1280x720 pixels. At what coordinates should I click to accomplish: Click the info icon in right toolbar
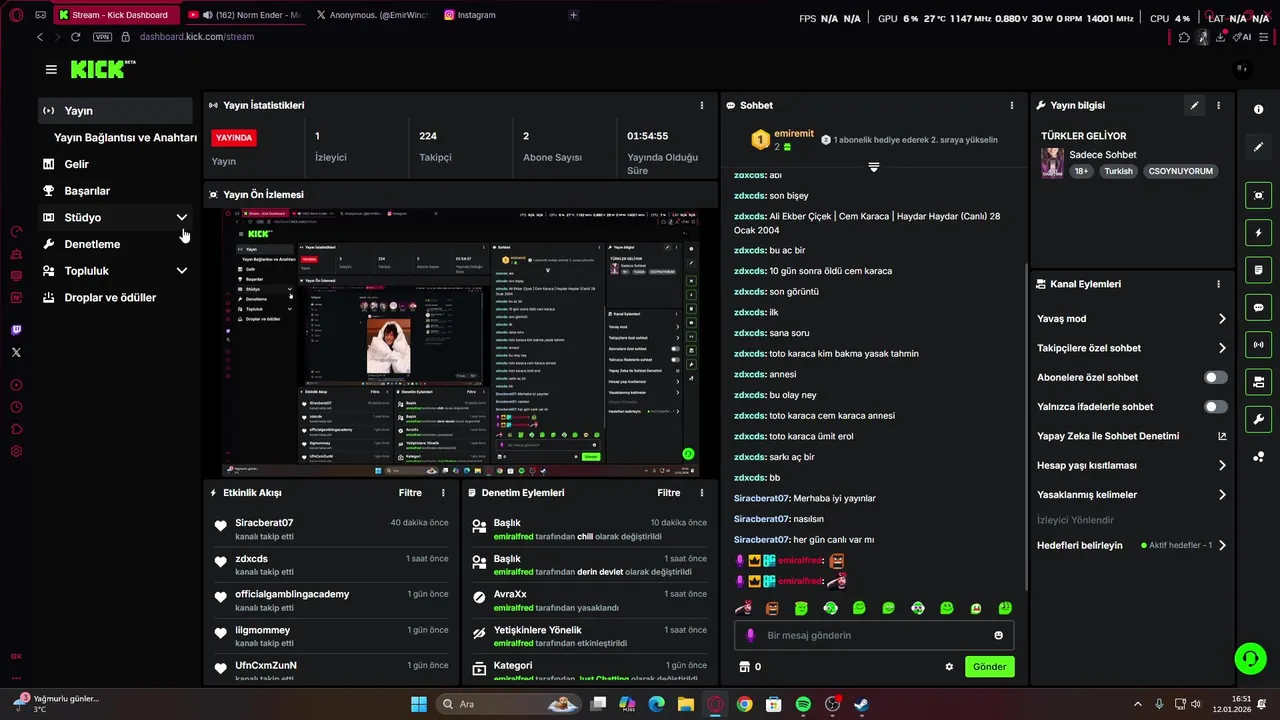click(1258, 109)
